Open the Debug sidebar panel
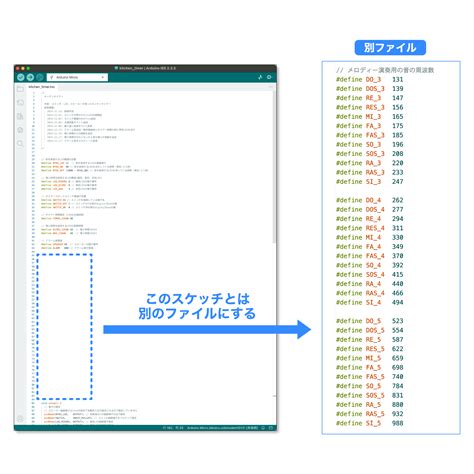 [20, 130]
